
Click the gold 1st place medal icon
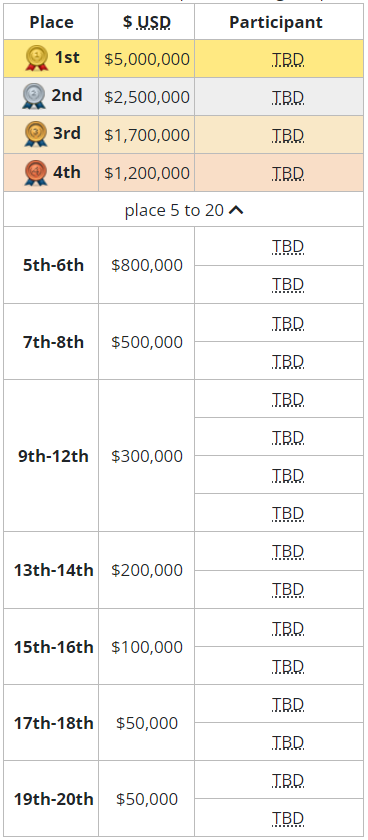(x=36, y=58)
